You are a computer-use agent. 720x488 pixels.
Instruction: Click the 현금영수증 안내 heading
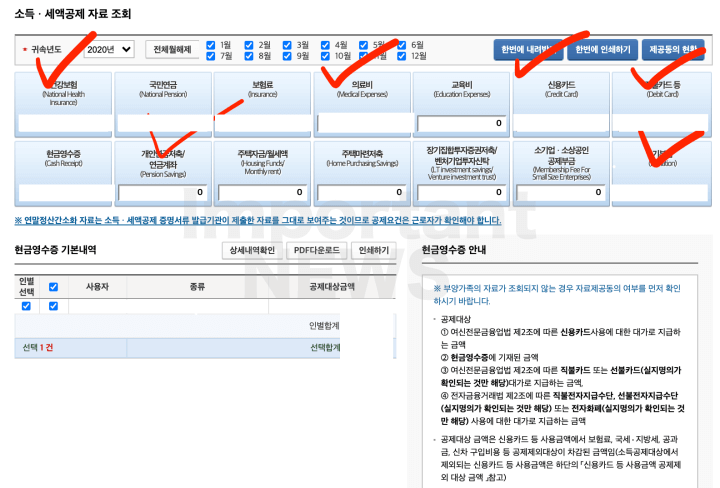tap(454, 250)
